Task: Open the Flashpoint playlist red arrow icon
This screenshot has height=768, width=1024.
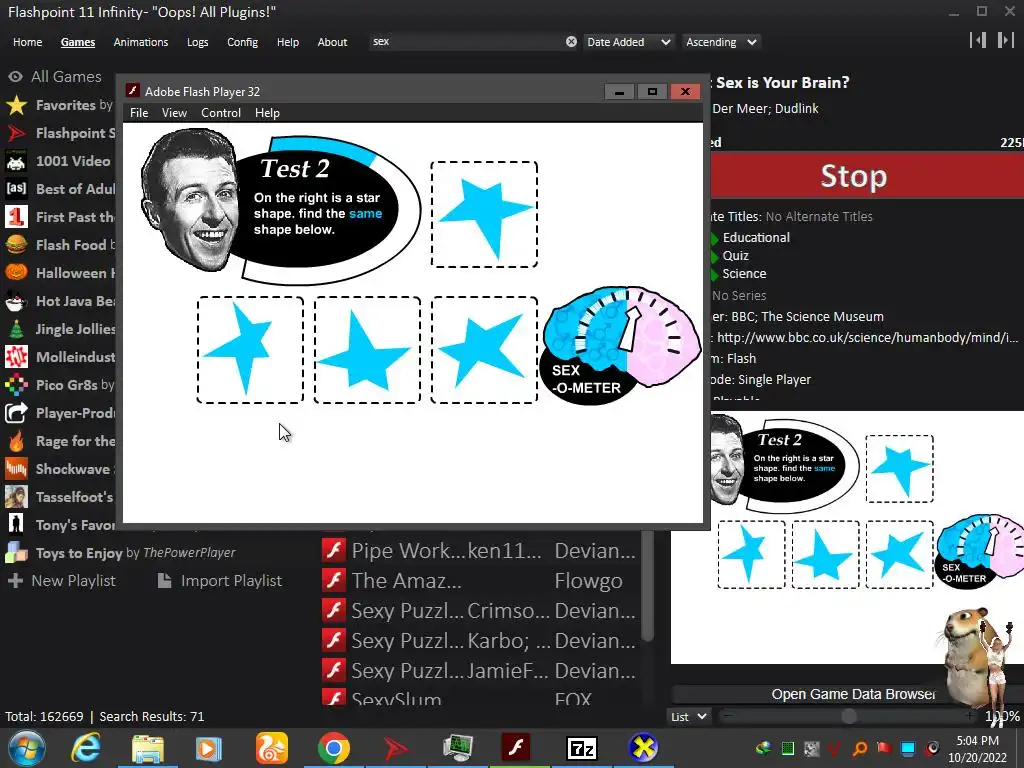Action: [x=16, y=133]
